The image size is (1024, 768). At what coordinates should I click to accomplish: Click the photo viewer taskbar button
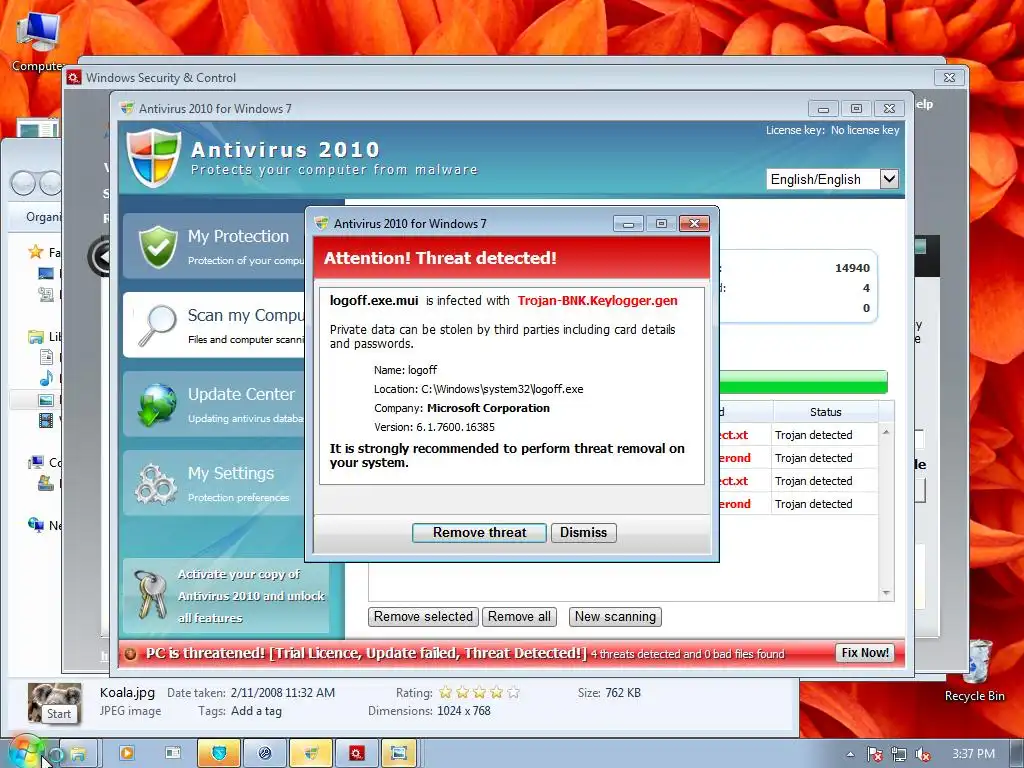point(399,754)
